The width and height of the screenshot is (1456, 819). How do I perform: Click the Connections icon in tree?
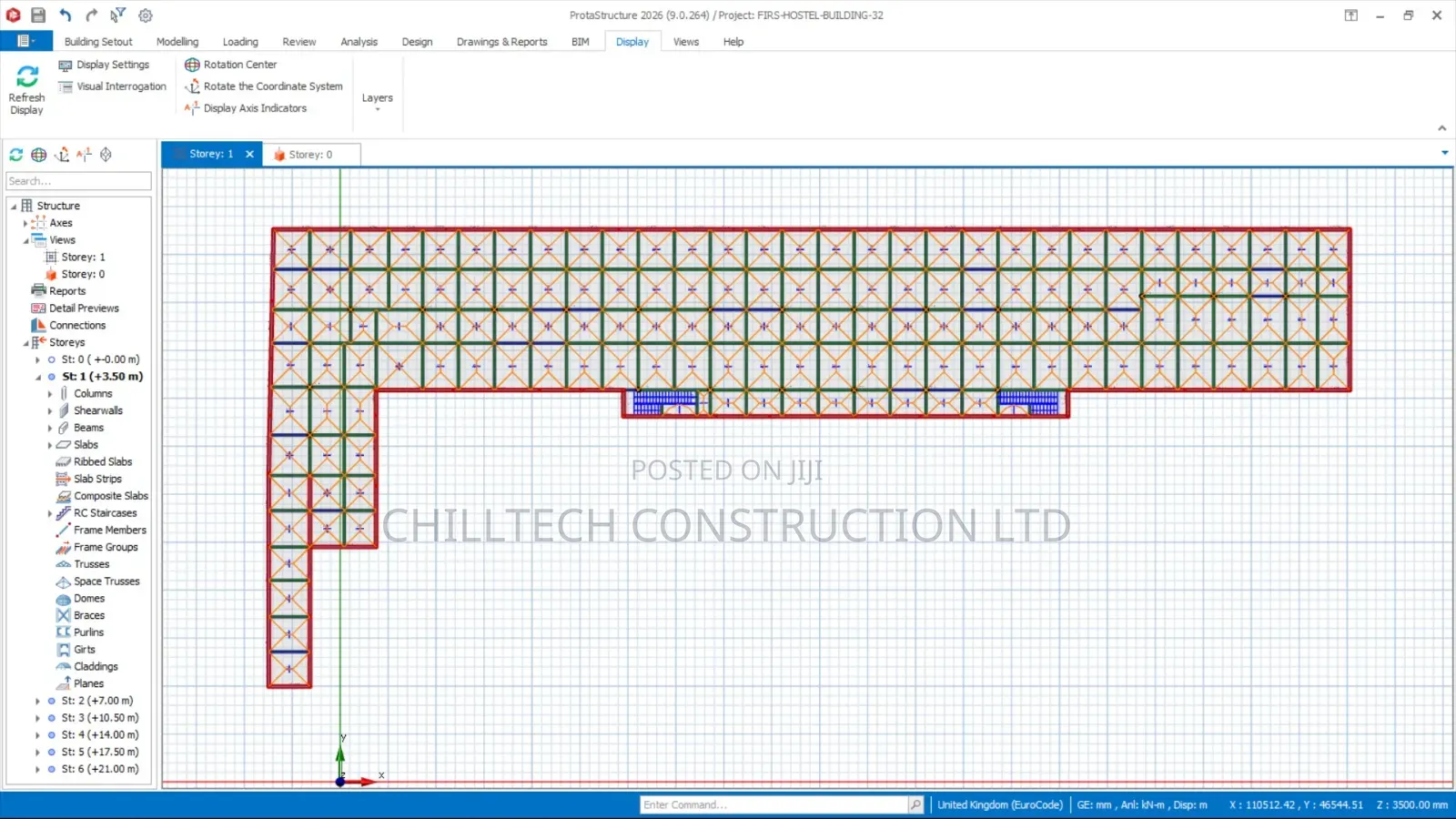coord(38,326)
